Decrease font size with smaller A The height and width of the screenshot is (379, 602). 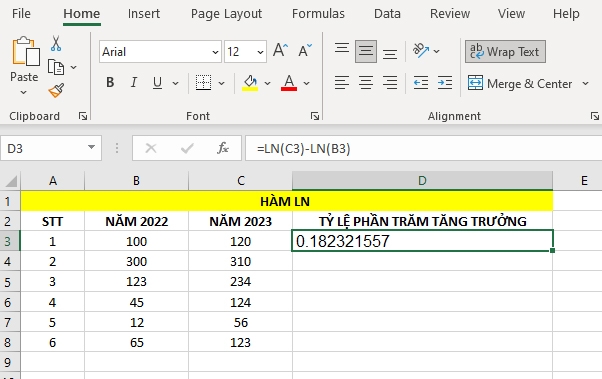tap(305, 51)
